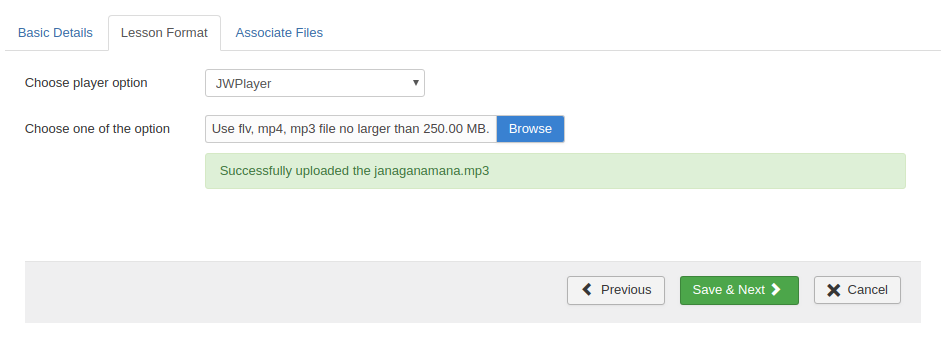Viewport: 942px width, 364px height.
Task: Click the blue Browse button
Action: [x=530, y=129]
